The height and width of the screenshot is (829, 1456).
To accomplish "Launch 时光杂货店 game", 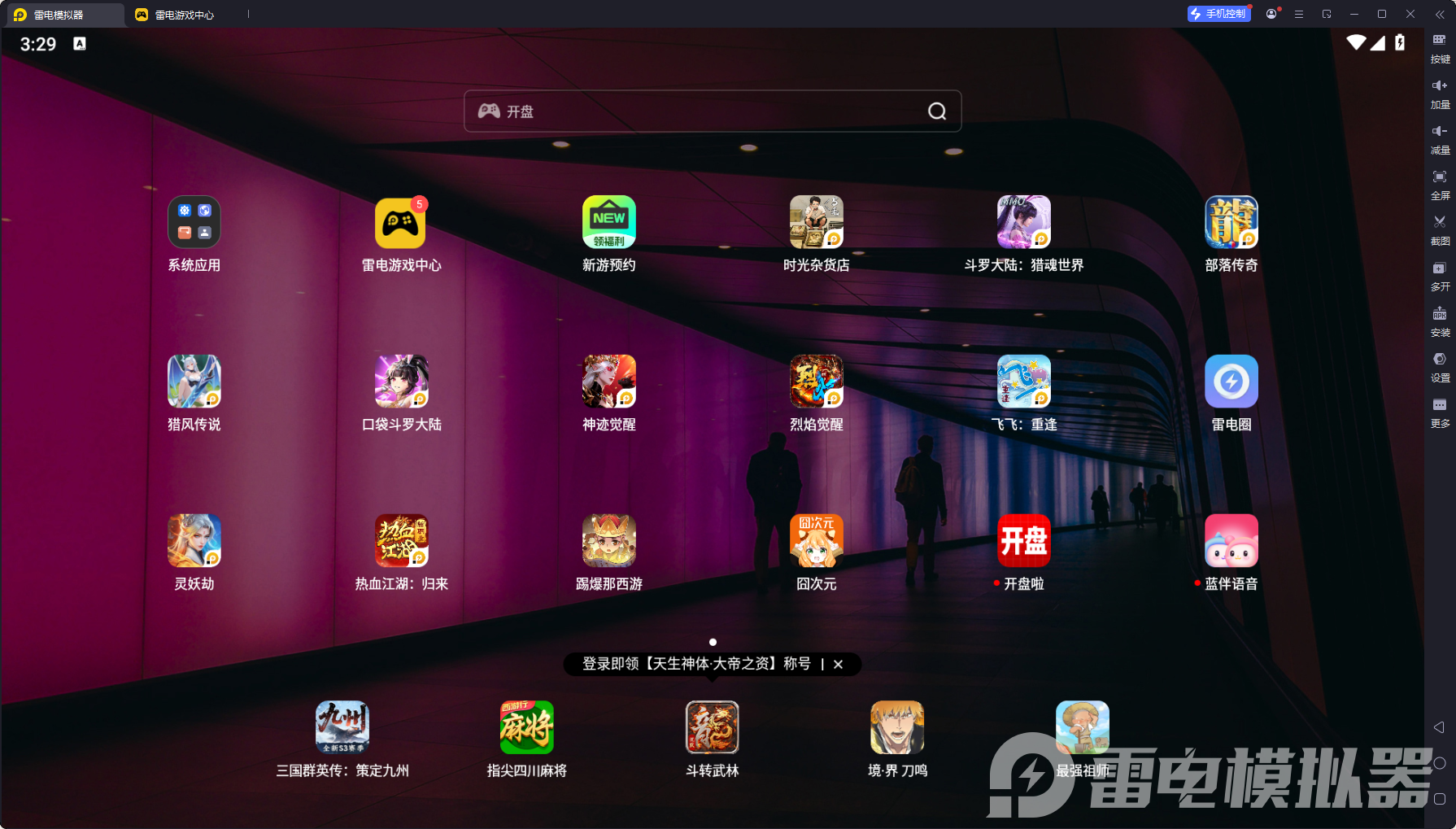I will (x=816, y=222).
